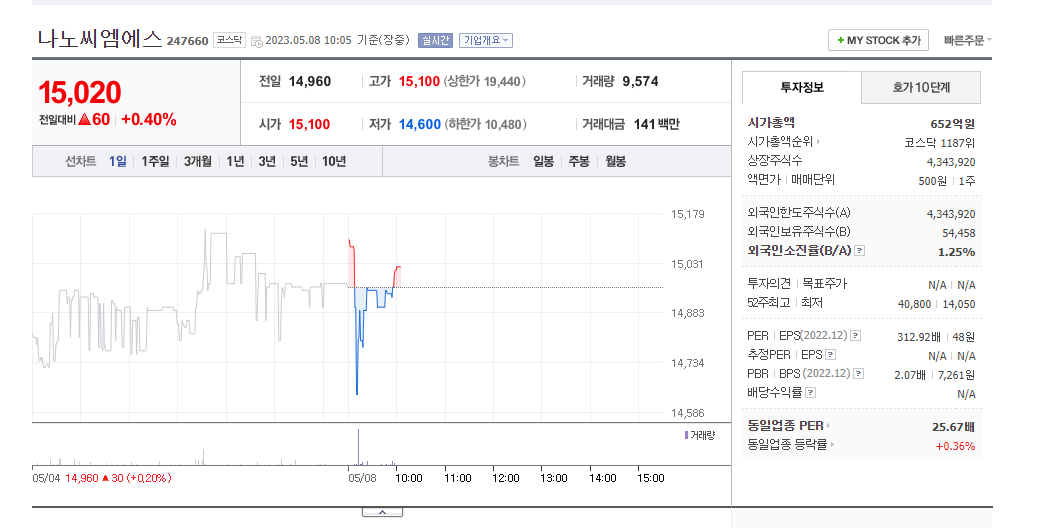
Task: Click the purple 거래량 legend marker
Action: click(686, 435)
